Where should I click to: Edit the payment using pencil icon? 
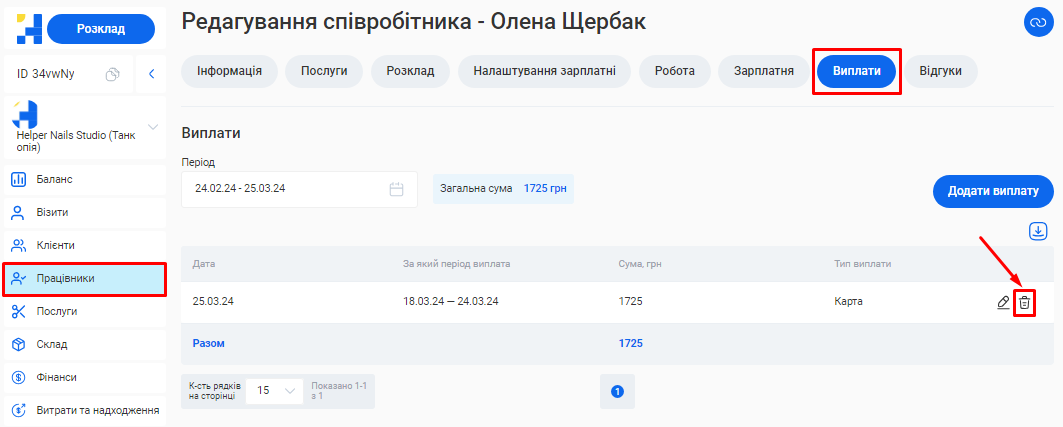pyautogui.click(x=1003, y=302)
